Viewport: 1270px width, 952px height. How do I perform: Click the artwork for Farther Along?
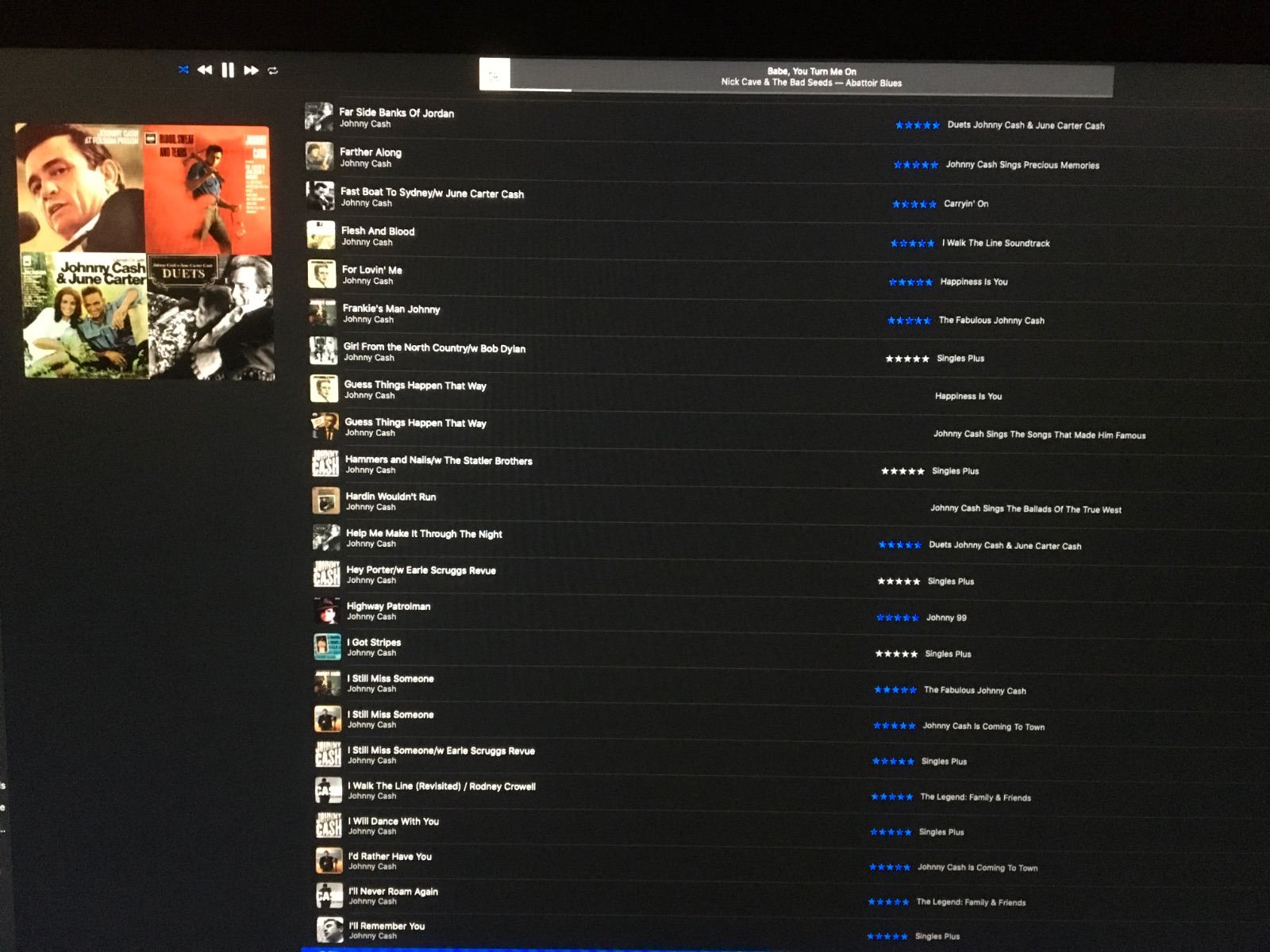coord(320,156)
